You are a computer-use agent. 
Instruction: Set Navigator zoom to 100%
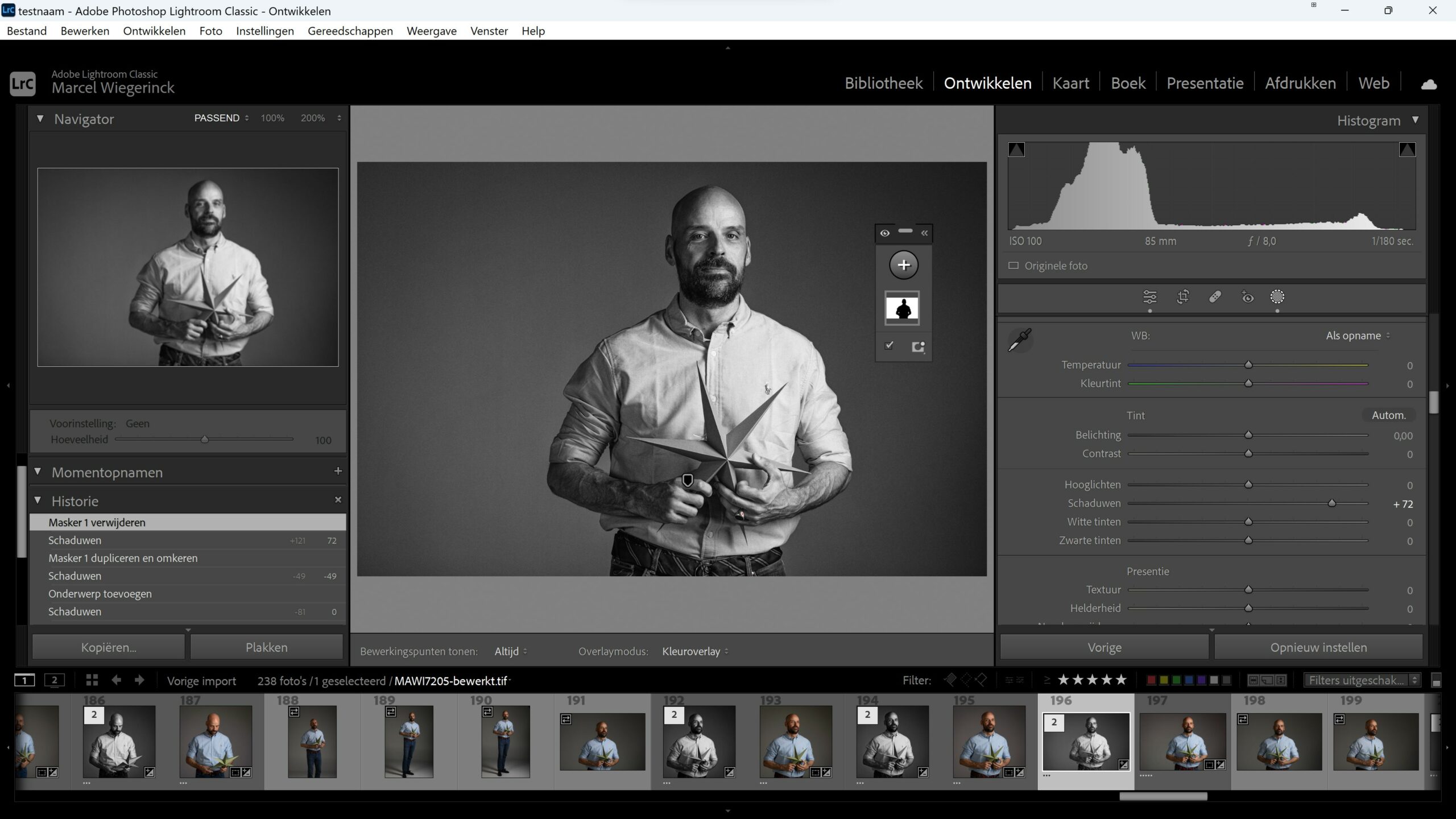[272, 118]
